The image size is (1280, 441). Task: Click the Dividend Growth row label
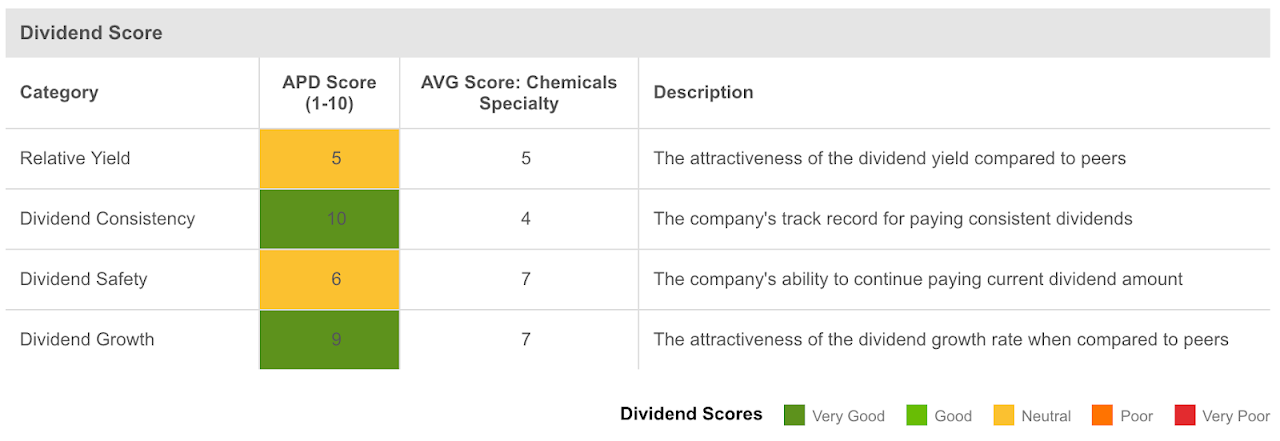(x=87, y=339)
